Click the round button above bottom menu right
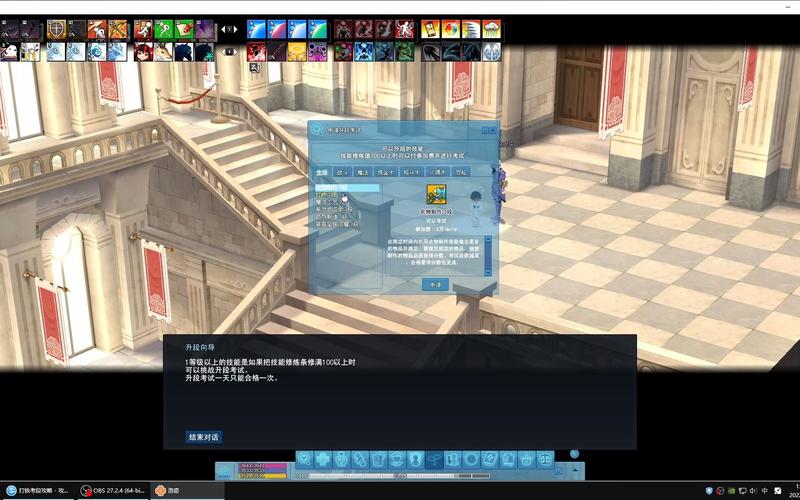Viewport: 800px width, 500px height. click(574, 454)
